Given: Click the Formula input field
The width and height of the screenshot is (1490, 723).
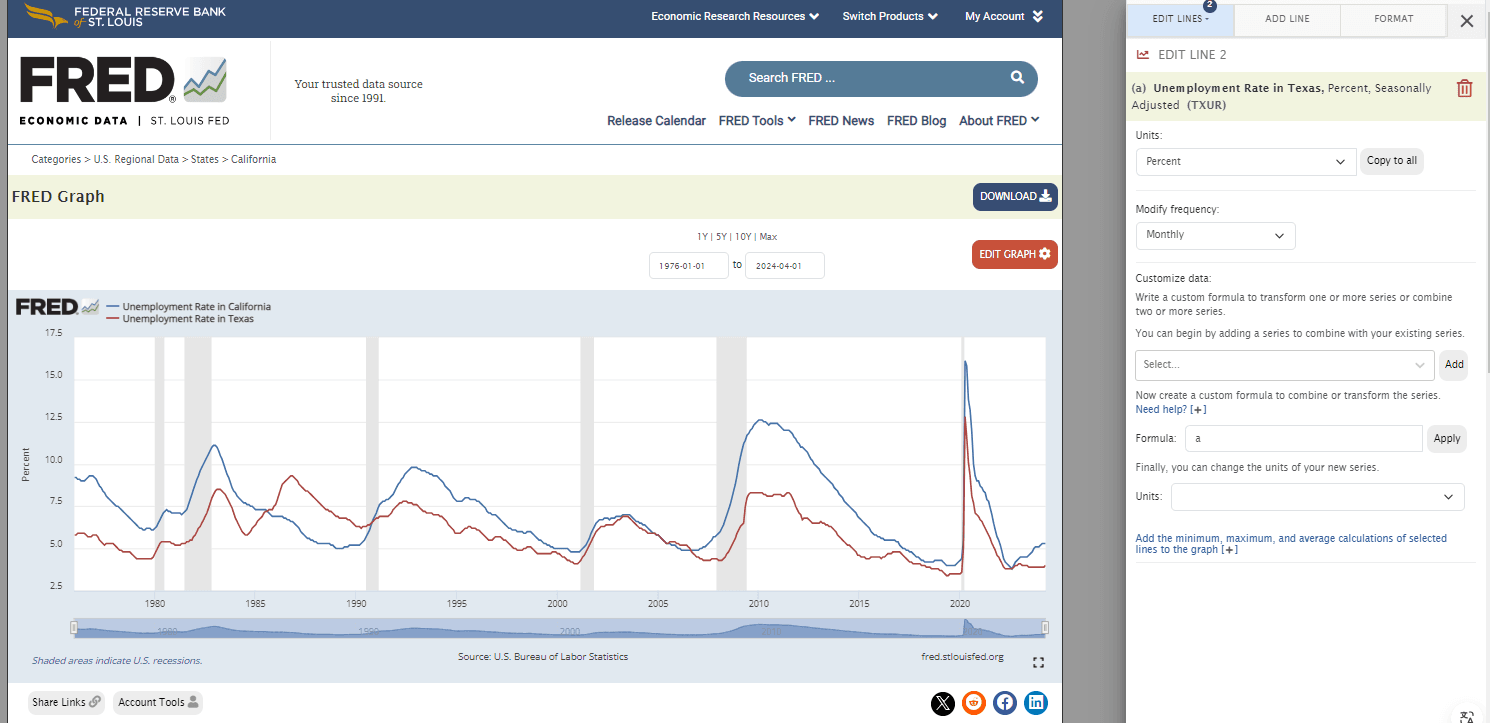Looking at the screenshot, I should [1302, 439].
